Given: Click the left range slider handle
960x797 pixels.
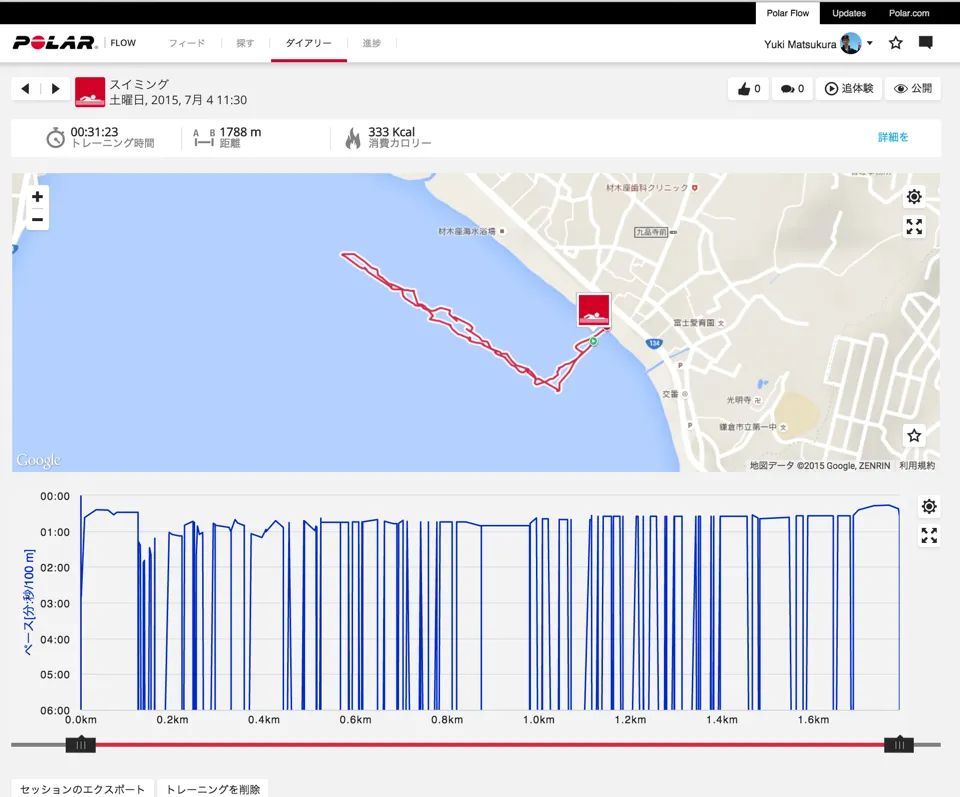Looking at the screenshot, I should click(80, 744).
